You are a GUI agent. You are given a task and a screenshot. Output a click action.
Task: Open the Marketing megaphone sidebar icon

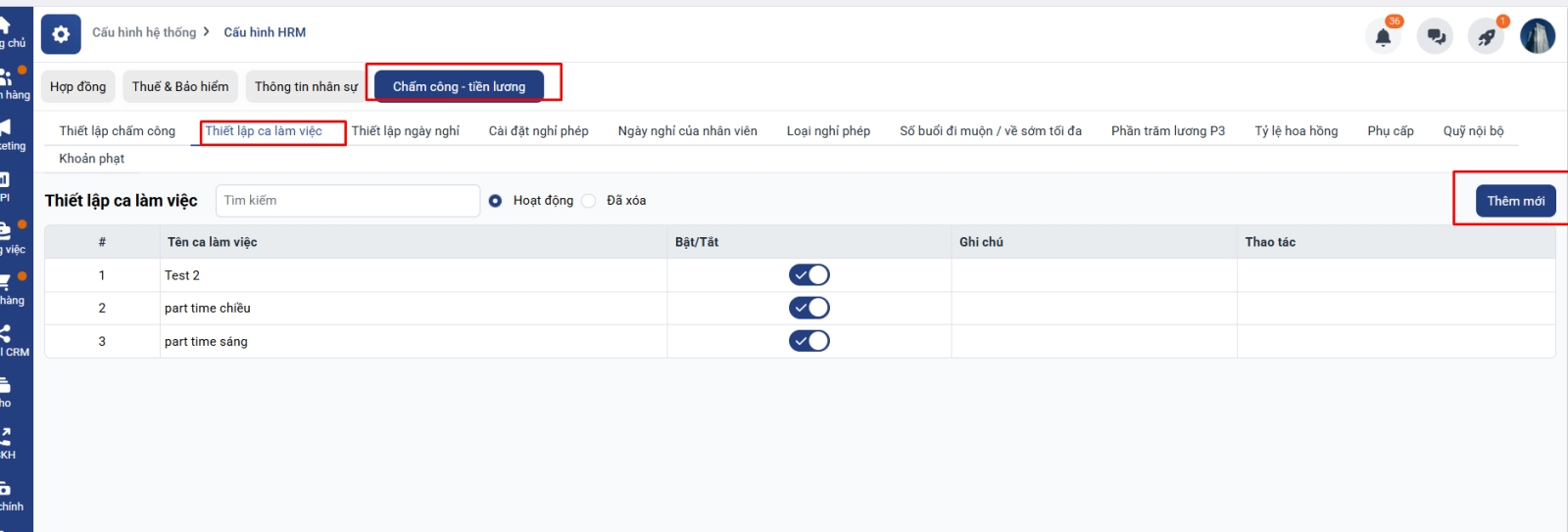tap(6, 127)
